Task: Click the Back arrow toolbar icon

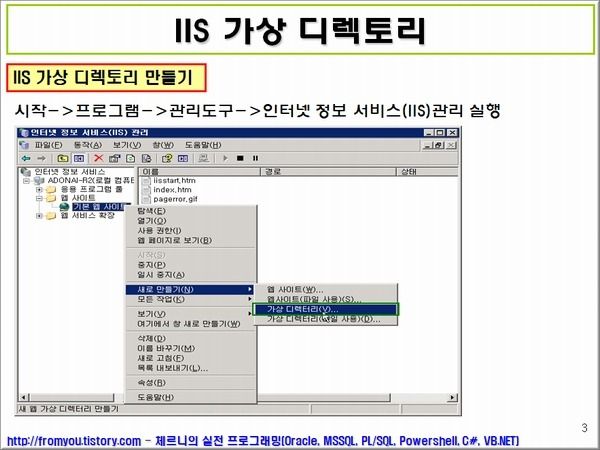Action: (x=26, y=158)
